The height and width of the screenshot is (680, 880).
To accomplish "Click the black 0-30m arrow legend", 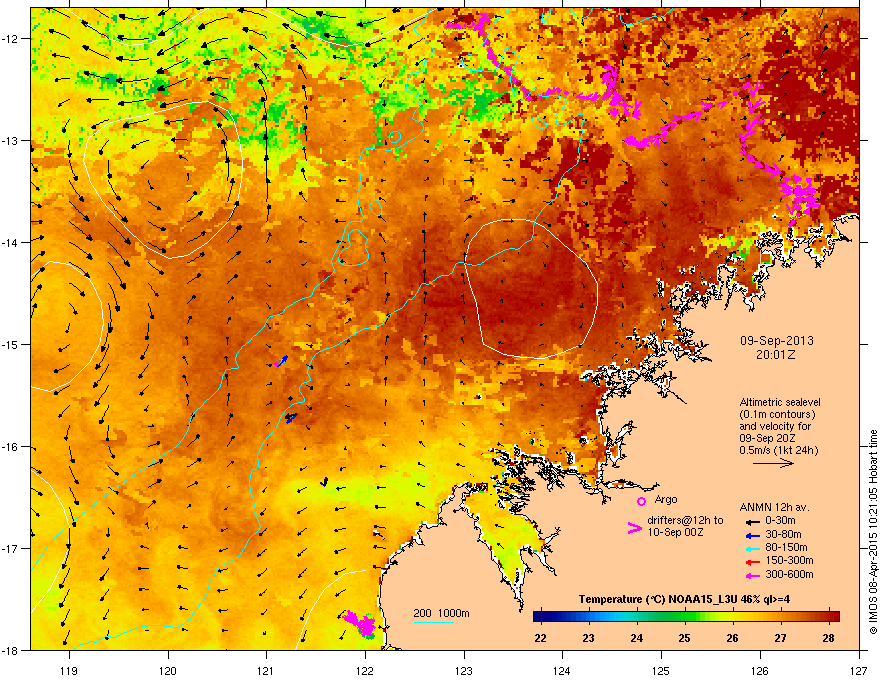I will [x=752, y=521].
